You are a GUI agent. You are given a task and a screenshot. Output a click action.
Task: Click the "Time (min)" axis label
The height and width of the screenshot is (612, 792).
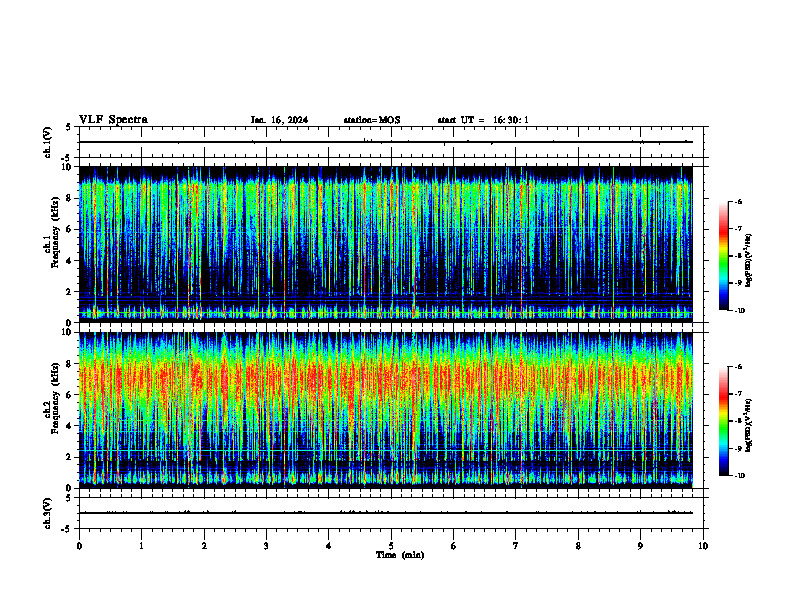(400, 555)
